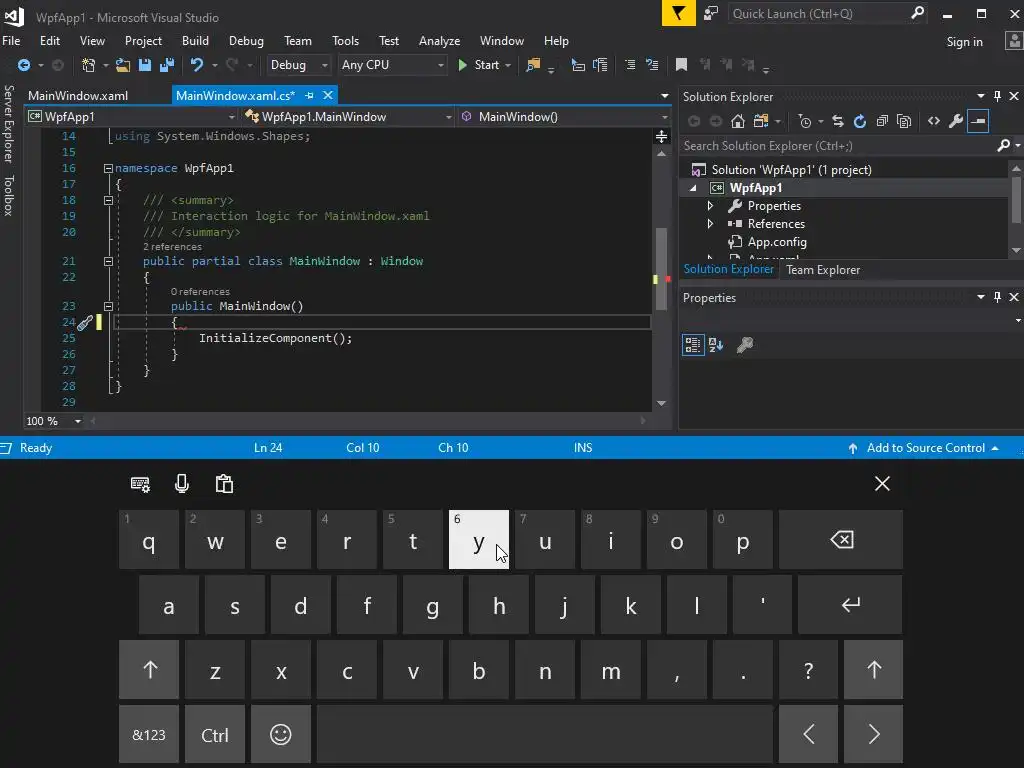The height and width of the screenshot is (768, 1024).
Task: Open the Analyze menu
Action: pos(439,40)
